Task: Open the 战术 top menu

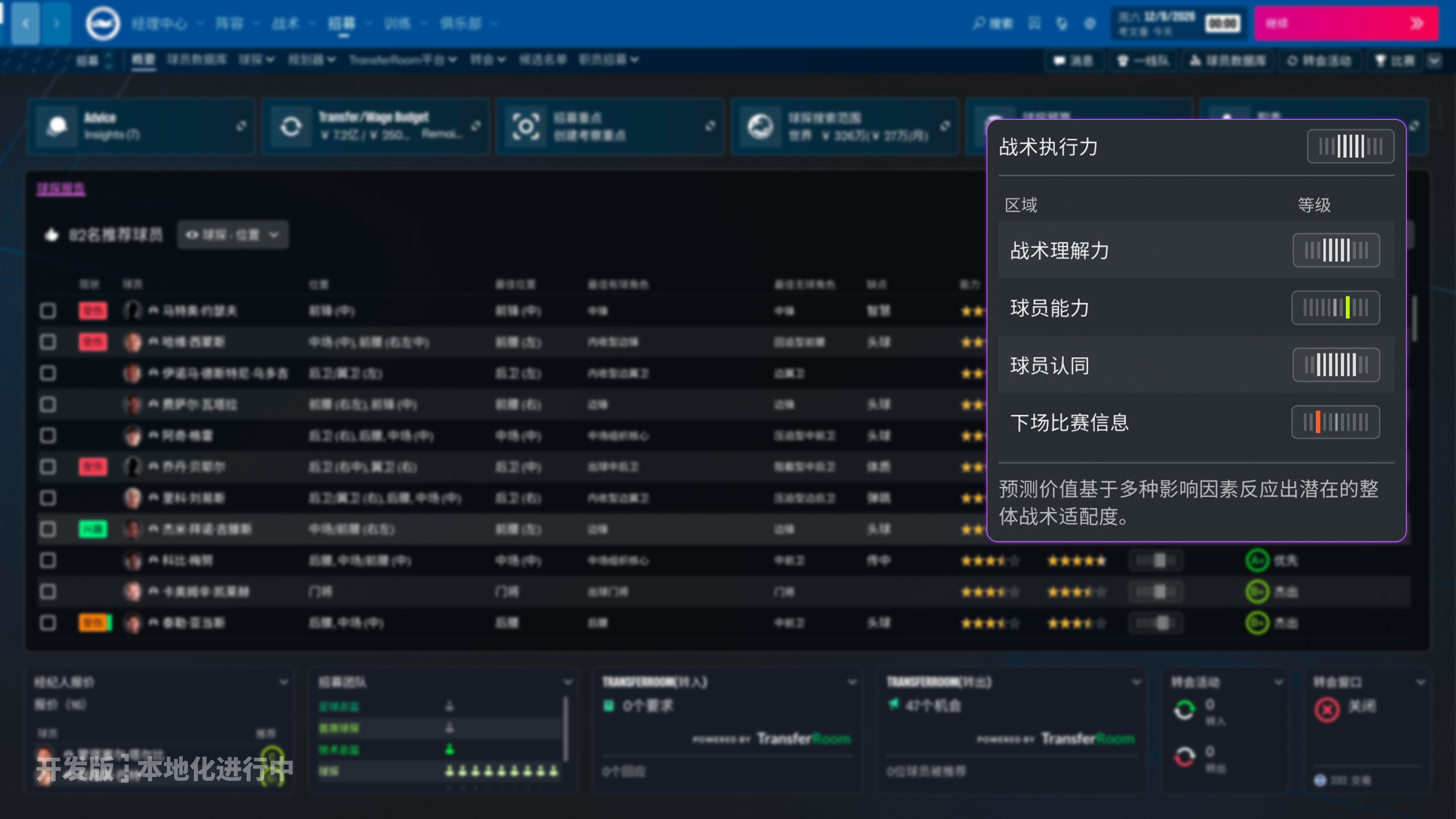Action: click(286, 23)
